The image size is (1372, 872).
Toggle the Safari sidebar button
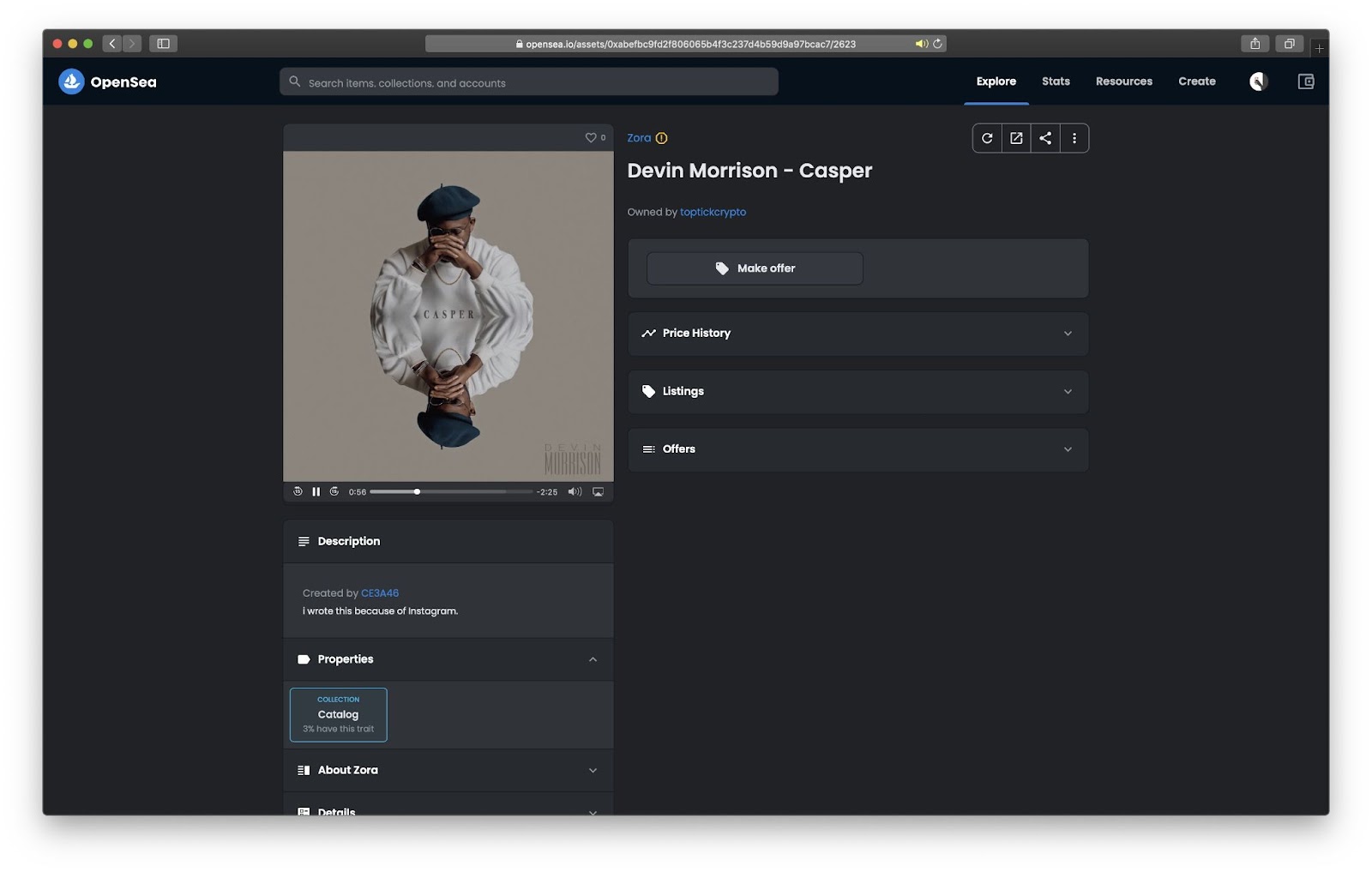pyautogui.click(x=163, y=43)
